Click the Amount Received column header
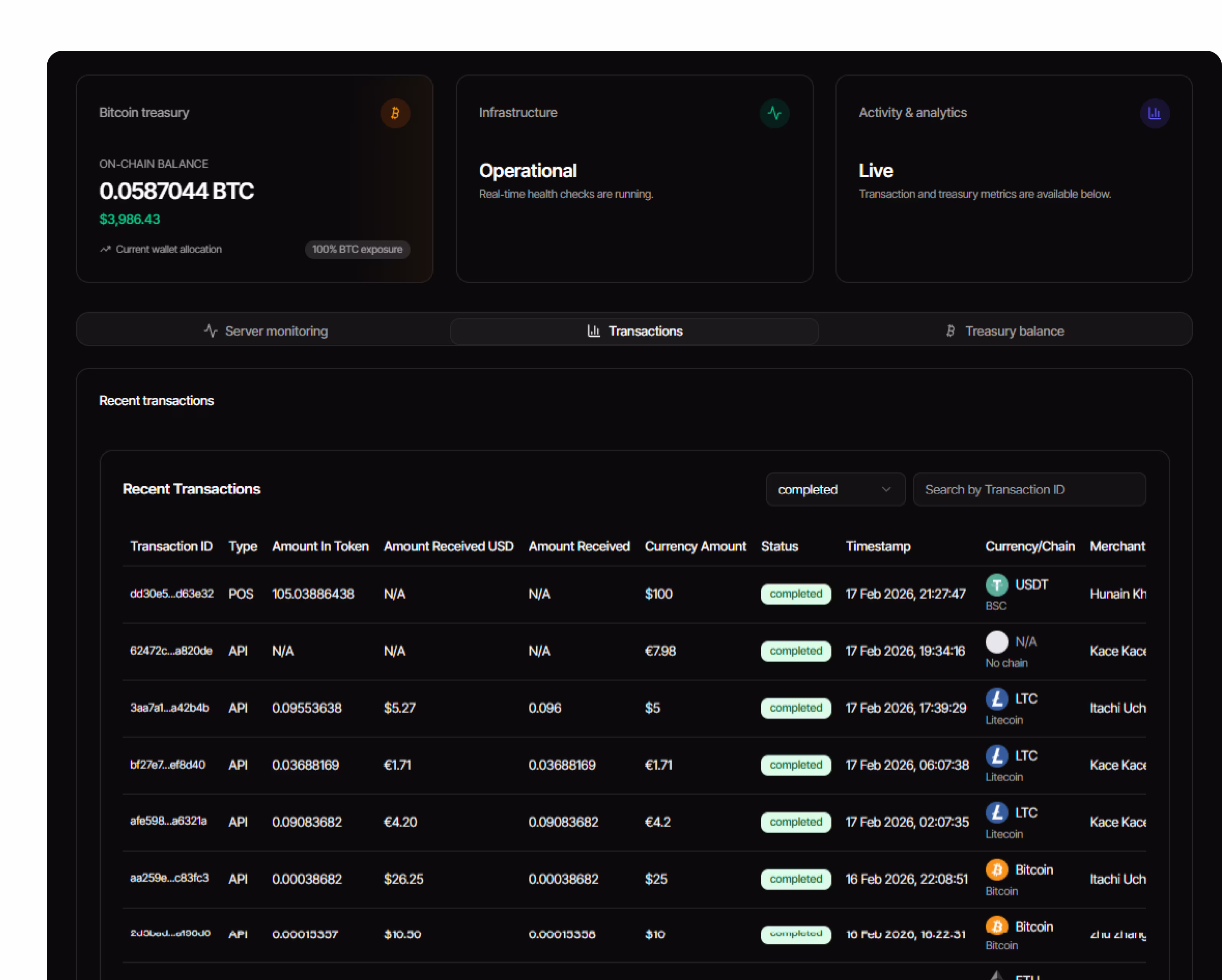This screenshot has height=980, width=1222. tap(579, 546)
